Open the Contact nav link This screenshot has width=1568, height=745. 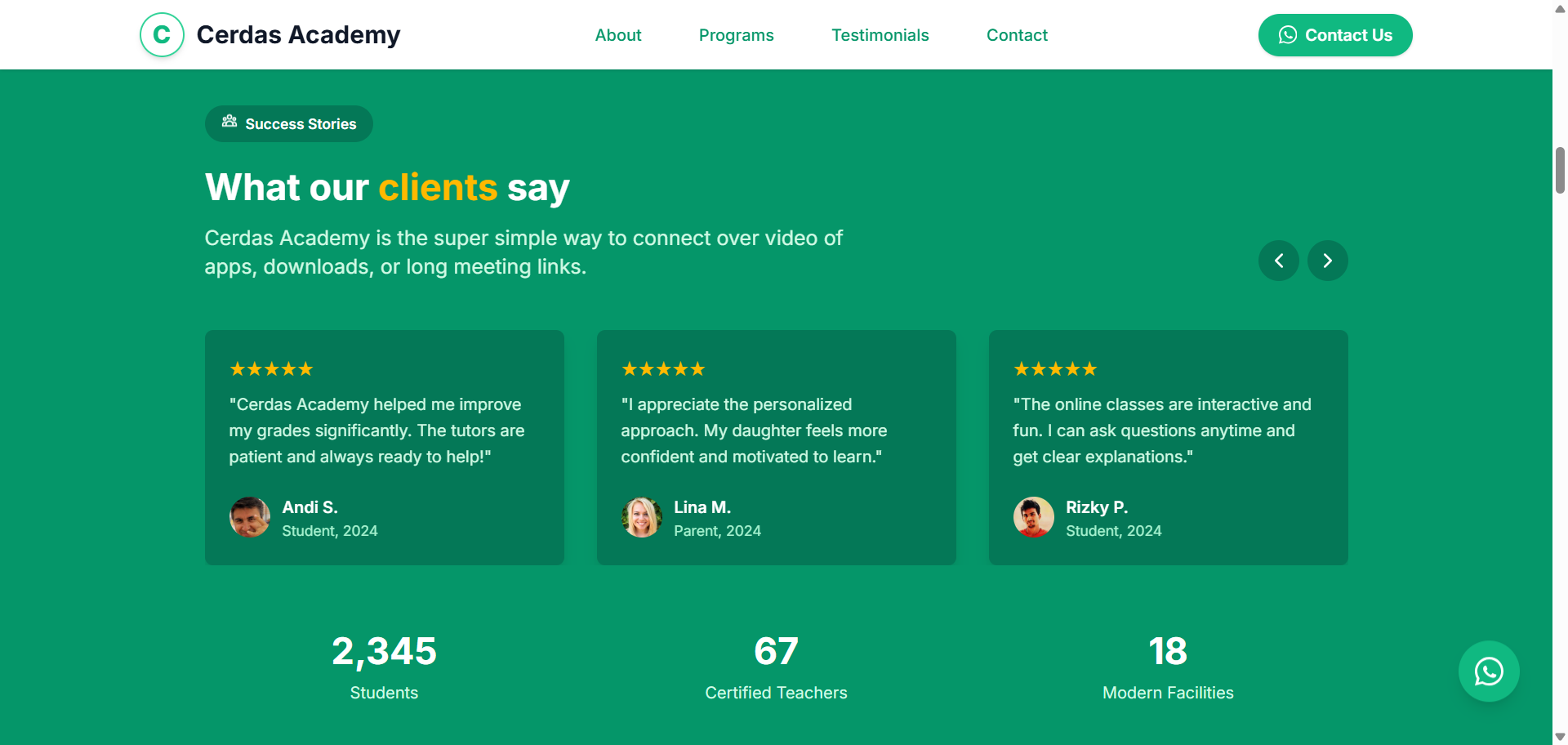point(1016,35)
